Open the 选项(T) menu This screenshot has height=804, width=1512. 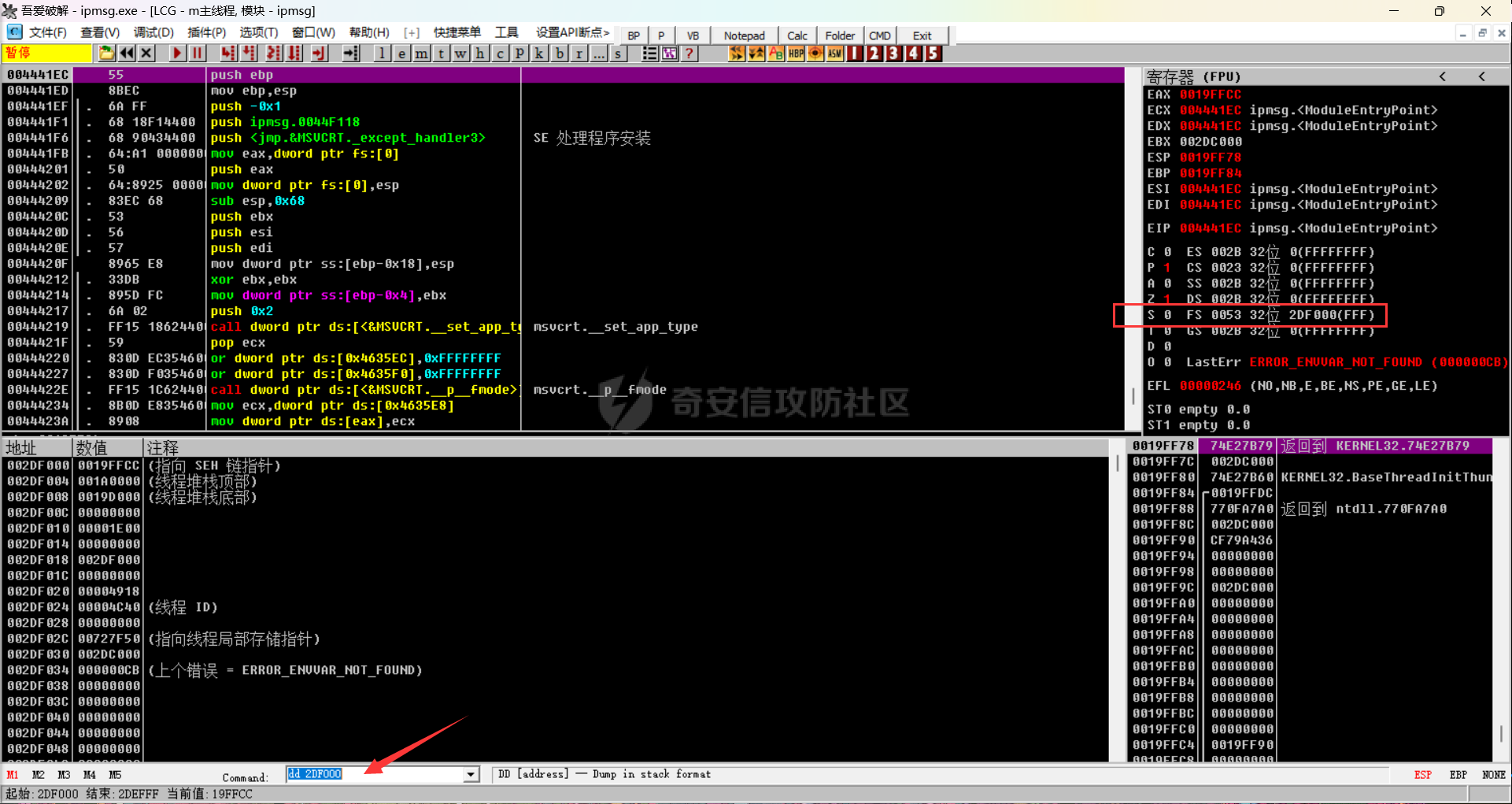[x=259, y=32]
